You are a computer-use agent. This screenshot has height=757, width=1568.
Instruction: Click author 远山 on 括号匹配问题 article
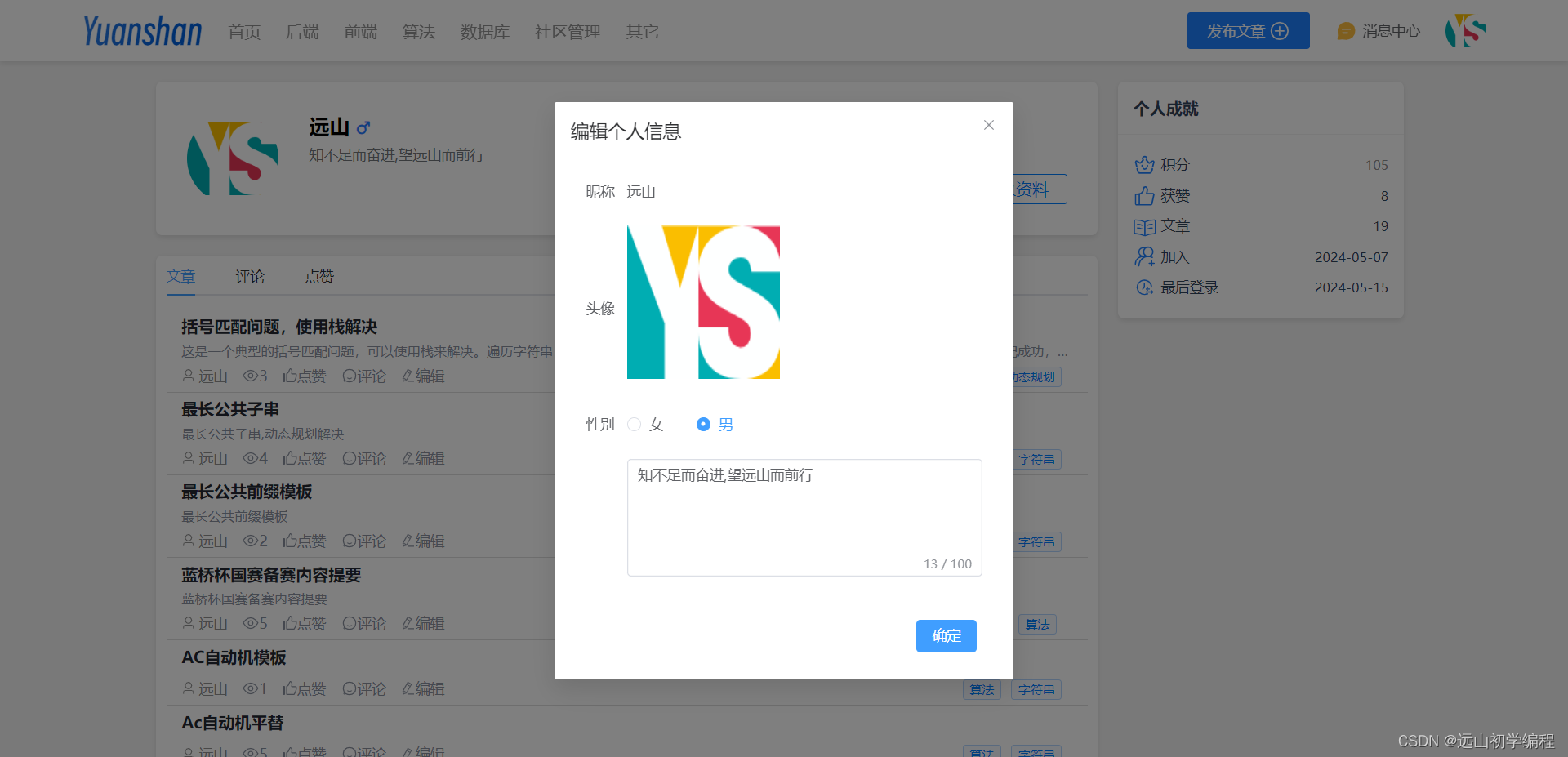(x=205, y=376)
